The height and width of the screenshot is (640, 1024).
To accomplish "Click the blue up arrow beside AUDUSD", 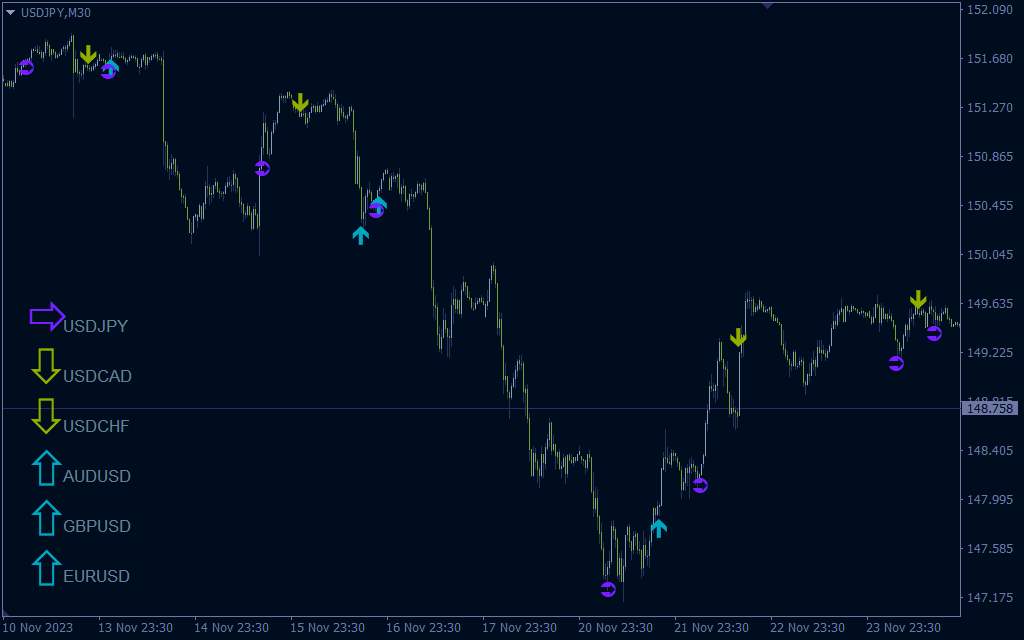I will pos(46,467).
